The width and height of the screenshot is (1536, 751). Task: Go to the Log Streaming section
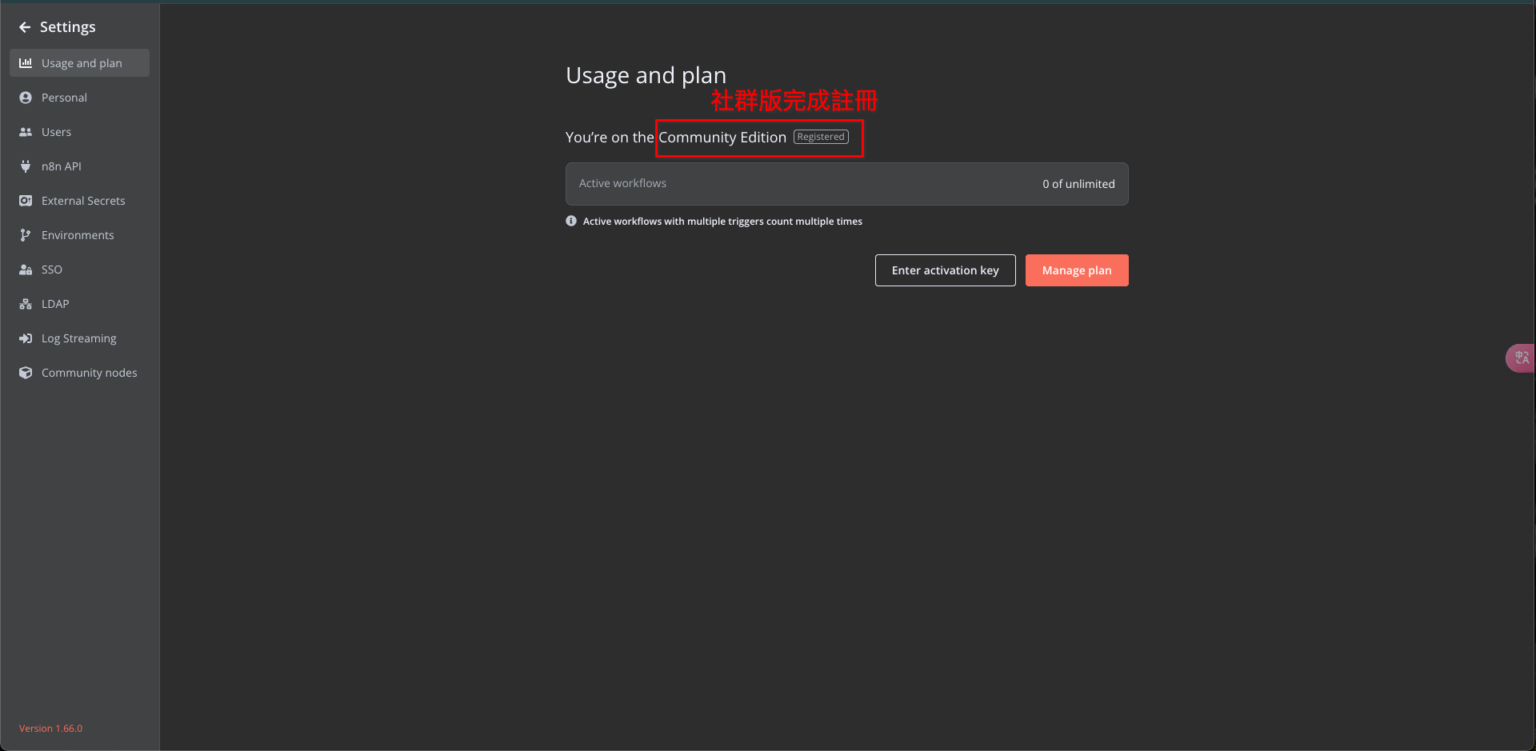click(x=78, y=339)
